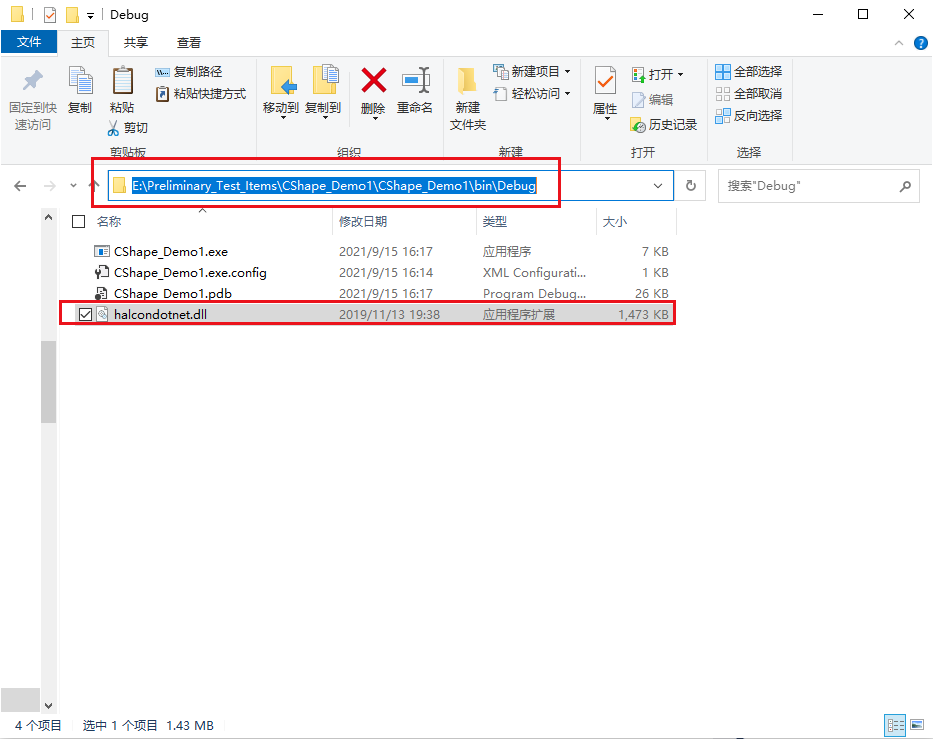Uncheck the halcondotnet.dll checkbox
The width and height of the screenshot is (933, 739).
[85, 314]
